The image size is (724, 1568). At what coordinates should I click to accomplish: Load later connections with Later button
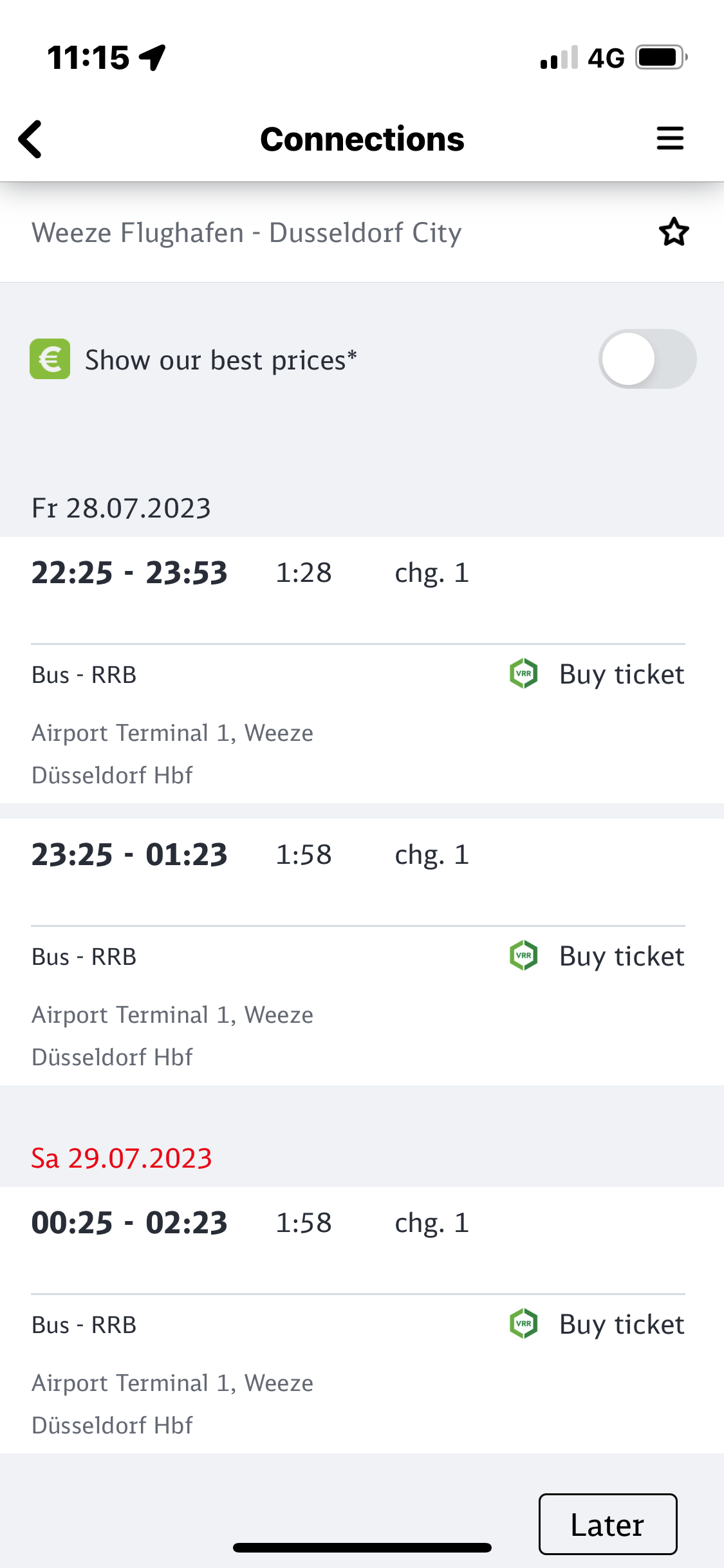(x=608, y=1524)
